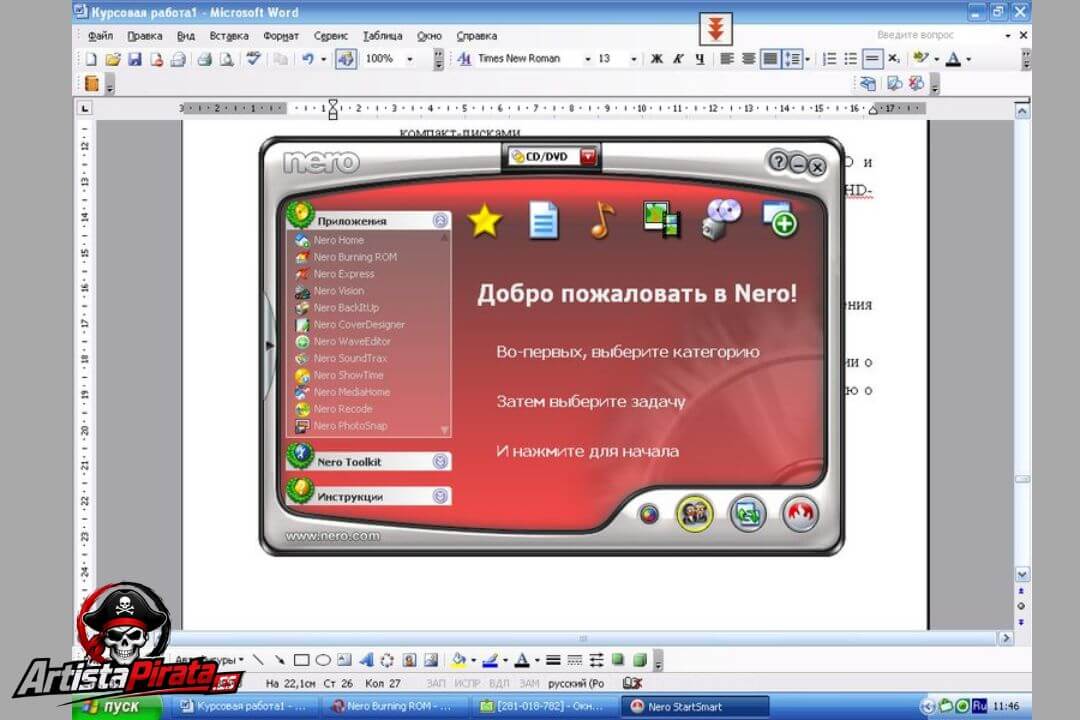
Task: Open Nero configuration button at bottom
Action: pyautogui.click(x=748, y=514)
